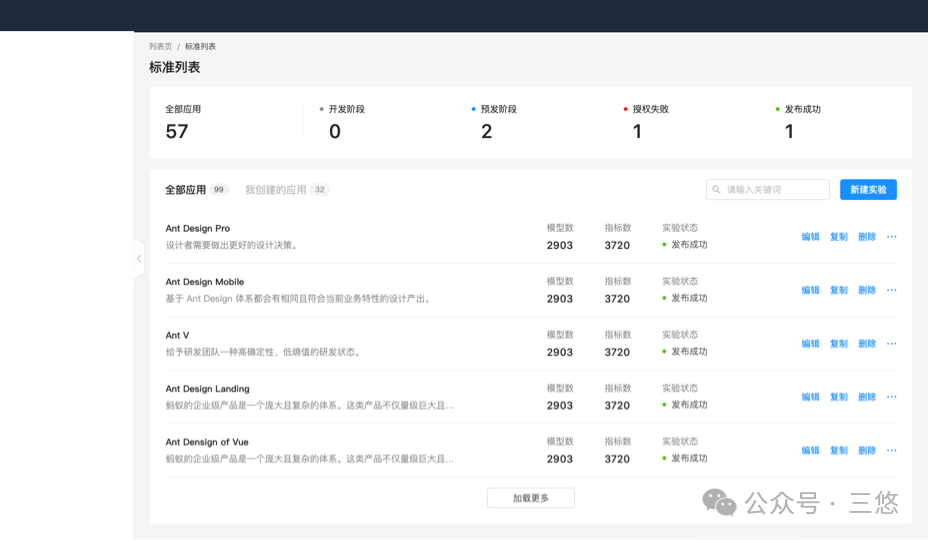928x540 pixels.
Task: Select the Ant Design Landing title
Action: [x=208, y=389]
